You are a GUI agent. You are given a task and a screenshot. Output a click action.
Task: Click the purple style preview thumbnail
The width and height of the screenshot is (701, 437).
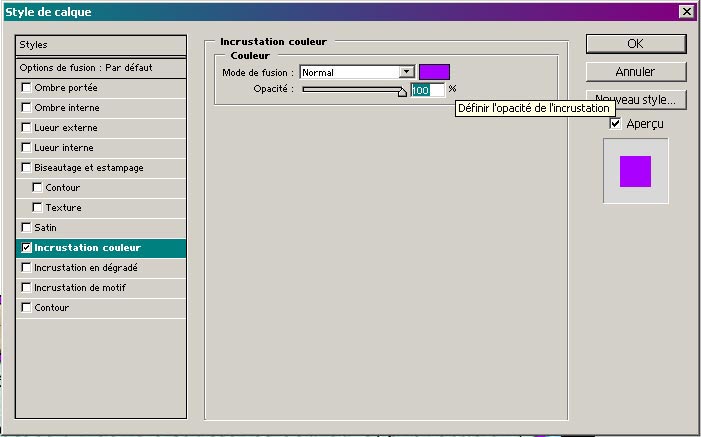pyautogui.click(x=635, y=171)
